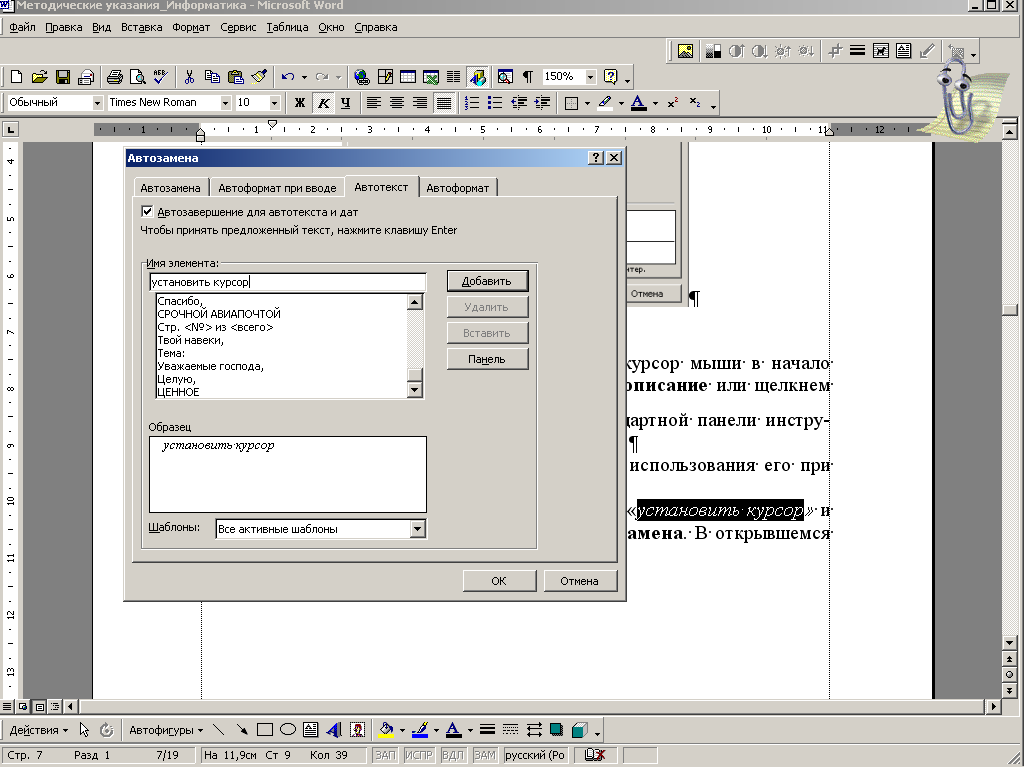Screen dimensions: 1024x768
Task: Focus the Имя элемента text field
Action: pos(287,282)
